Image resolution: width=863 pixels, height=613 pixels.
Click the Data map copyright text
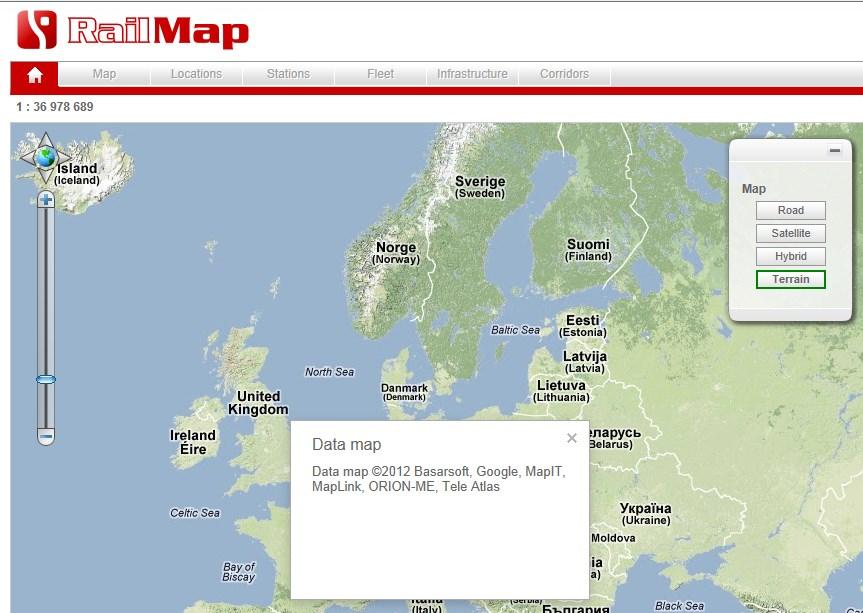coord(439,479)
